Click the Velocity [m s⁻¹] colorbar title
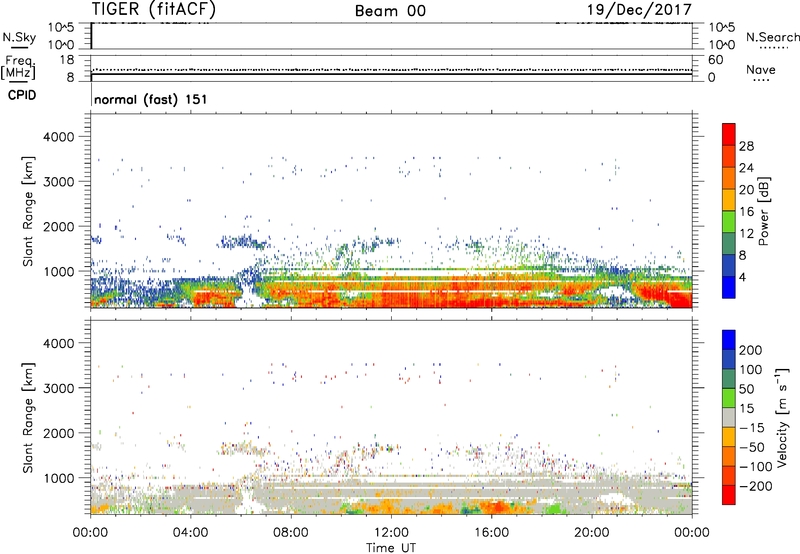Viewport: 800px width, 554px height. click(782, 417)
